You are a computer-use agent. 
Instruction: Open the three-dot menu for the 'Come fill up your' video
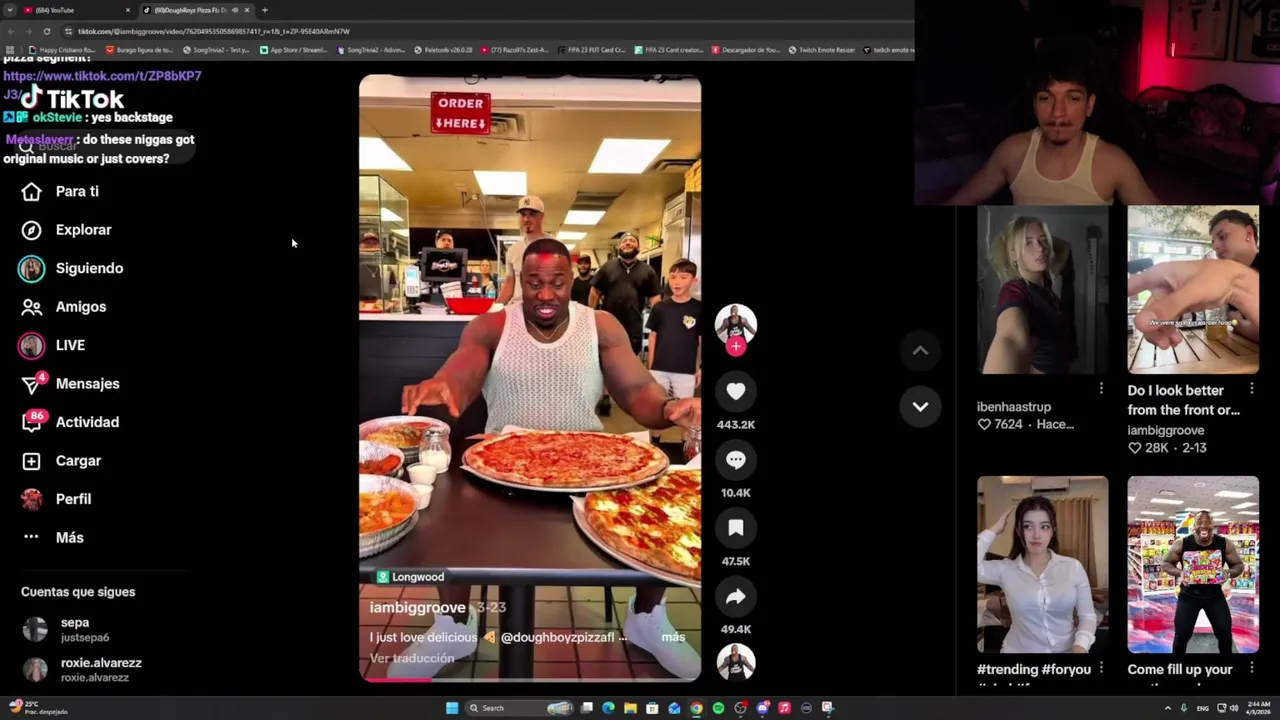(1251, 667)
